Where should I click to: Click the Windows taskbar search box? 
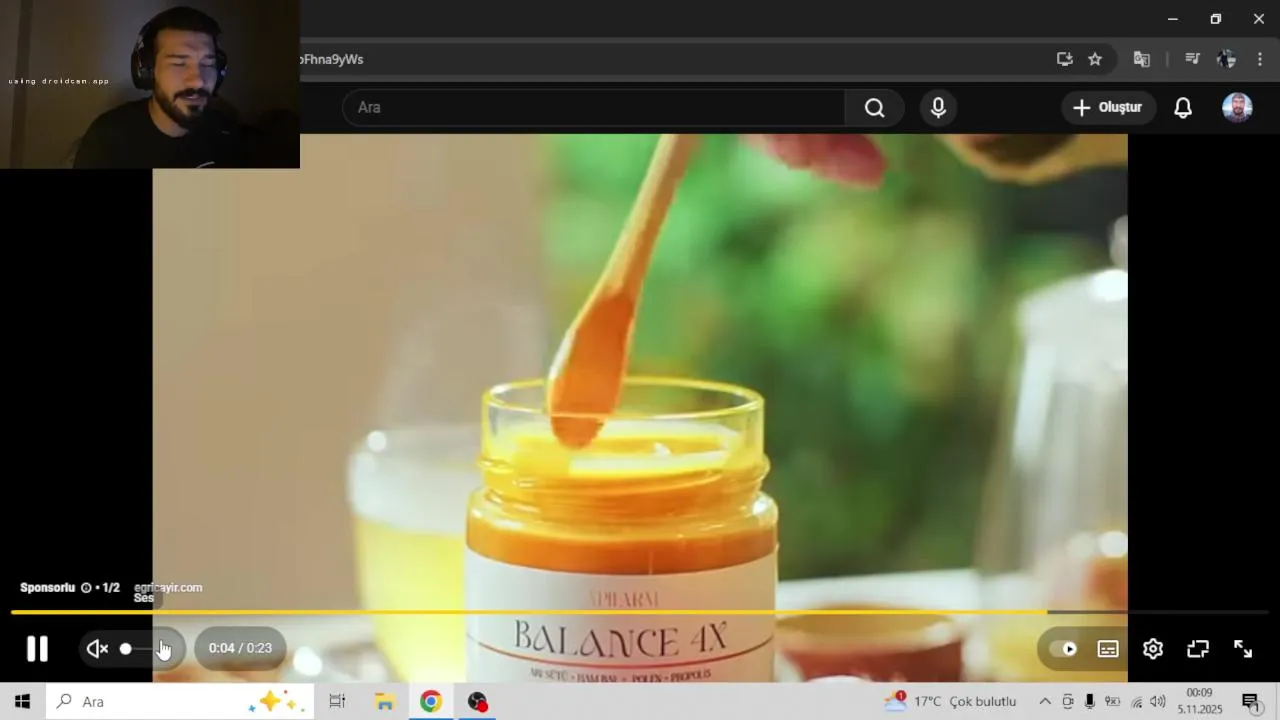click(180, 702)
